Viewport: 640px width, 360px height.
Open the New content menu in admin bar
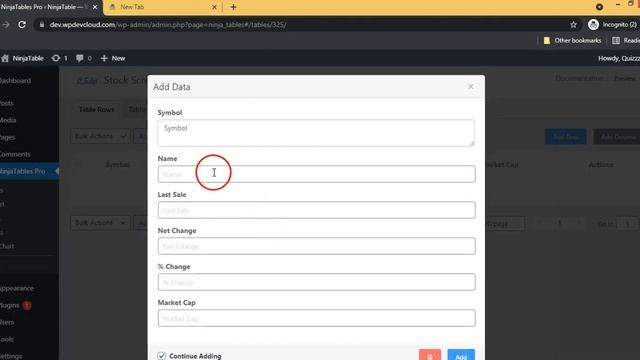(x=113, y=58)
